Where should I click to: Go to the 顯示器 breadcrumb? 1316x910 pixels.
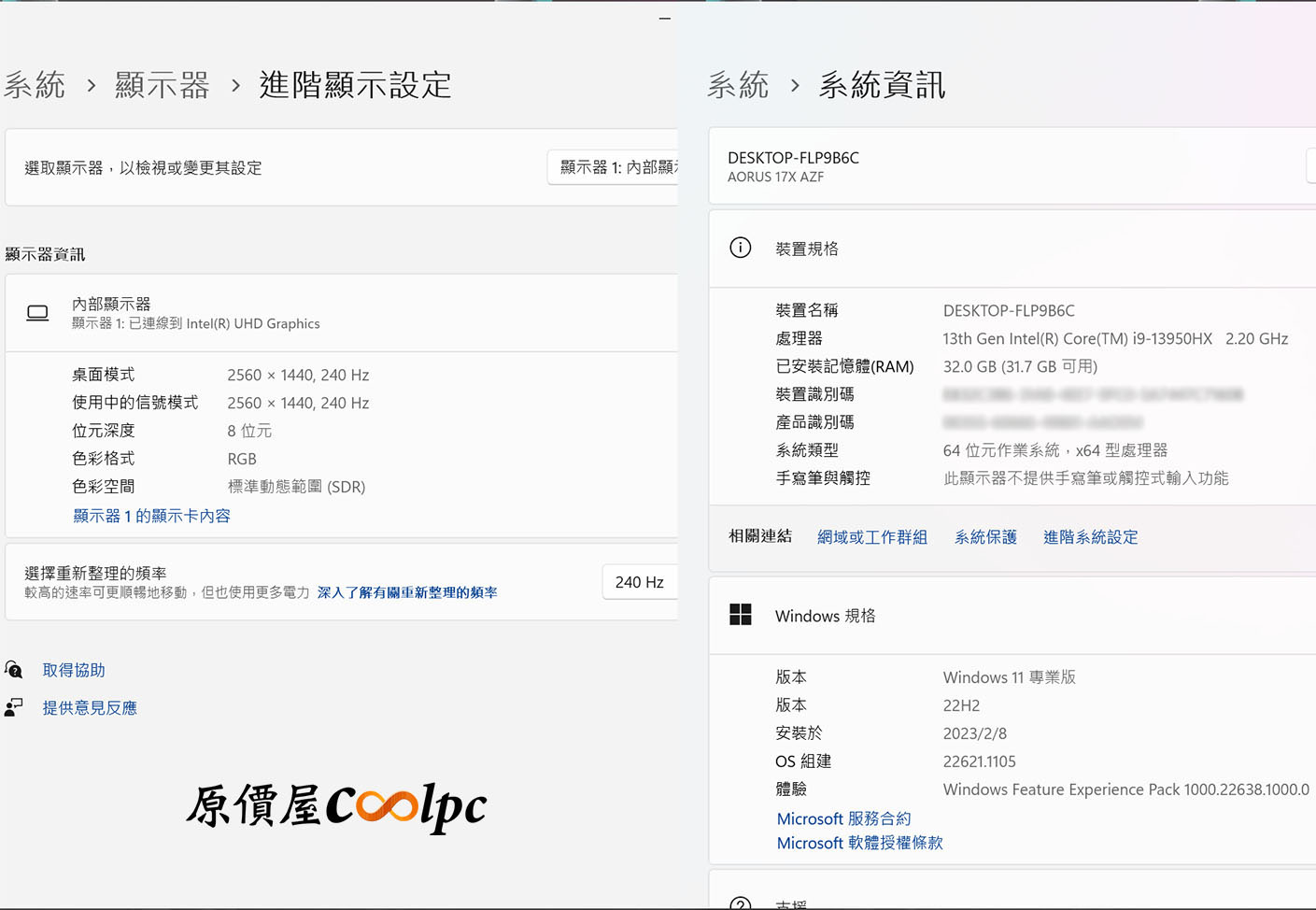click(x=163, y=85)
